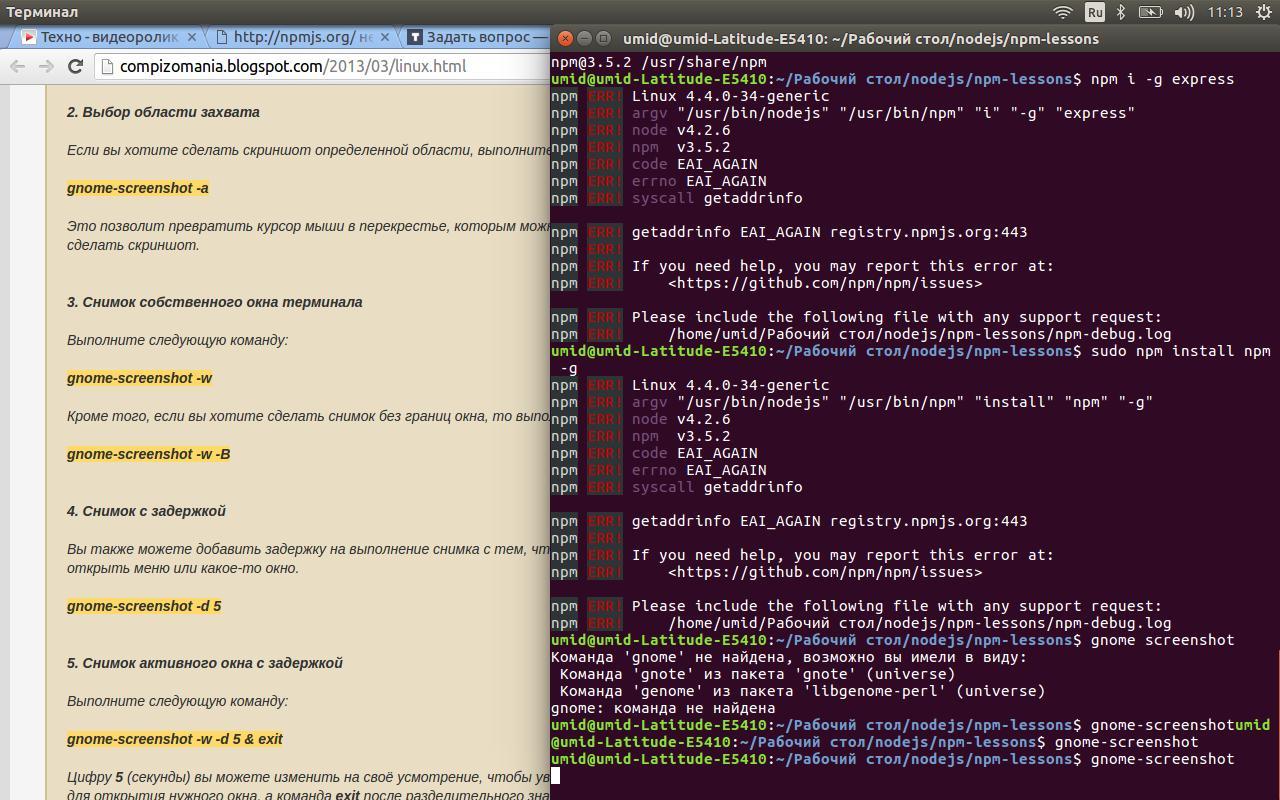This screenshot has width=1280, height=800.
Task: Click the heading 3. Снимок собственного окна терминала
Action: [215, 302]
